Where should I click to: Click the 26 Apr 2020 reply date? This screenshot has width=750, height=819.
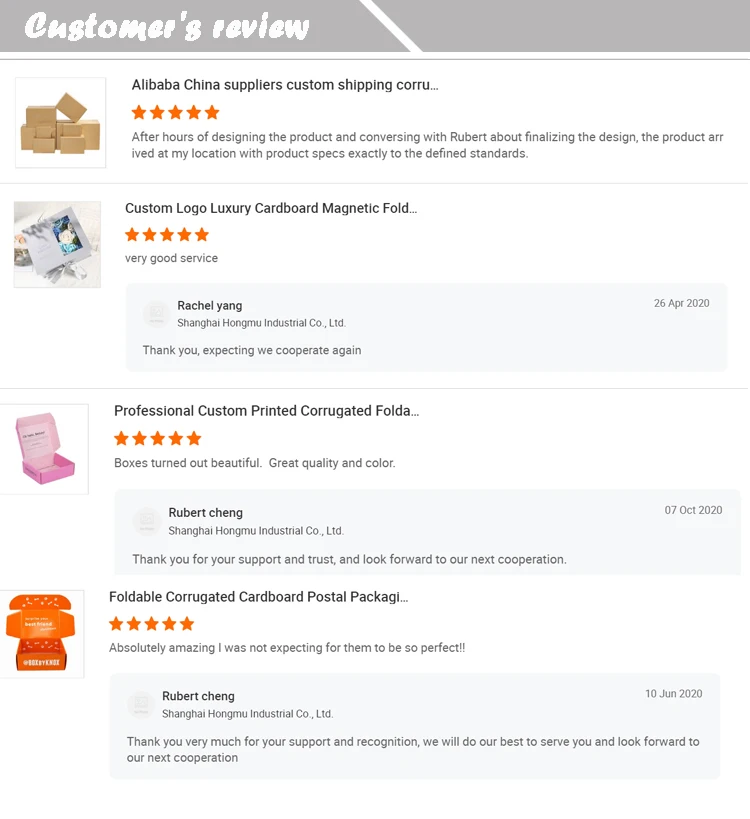[x=681, y=303]
